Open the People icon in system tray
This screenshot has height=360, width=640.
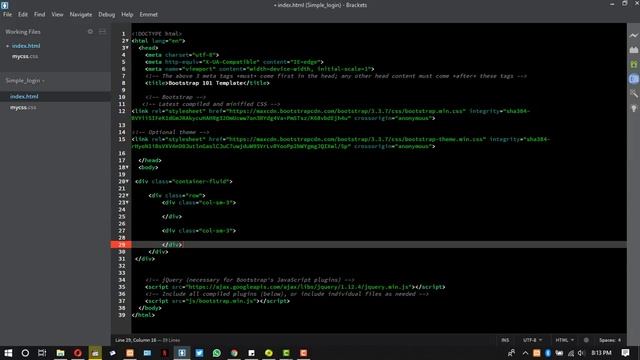pos(511,353)
